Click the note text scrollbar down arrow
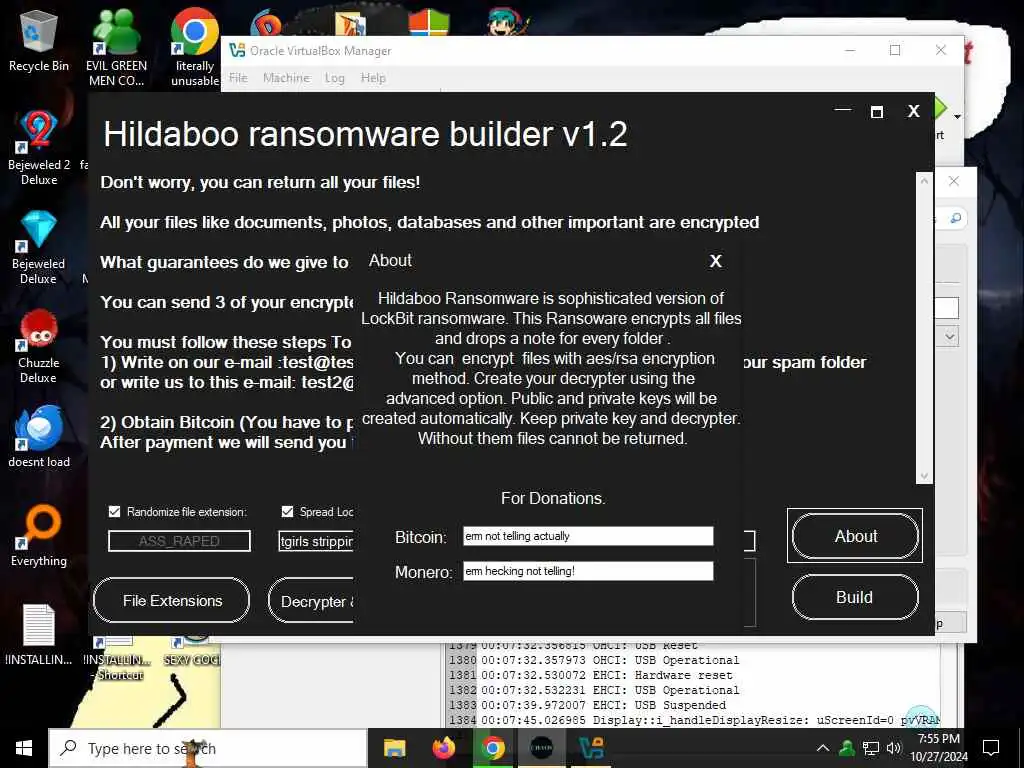Viewport: 1024px width, 768px height. click(924, 476)
